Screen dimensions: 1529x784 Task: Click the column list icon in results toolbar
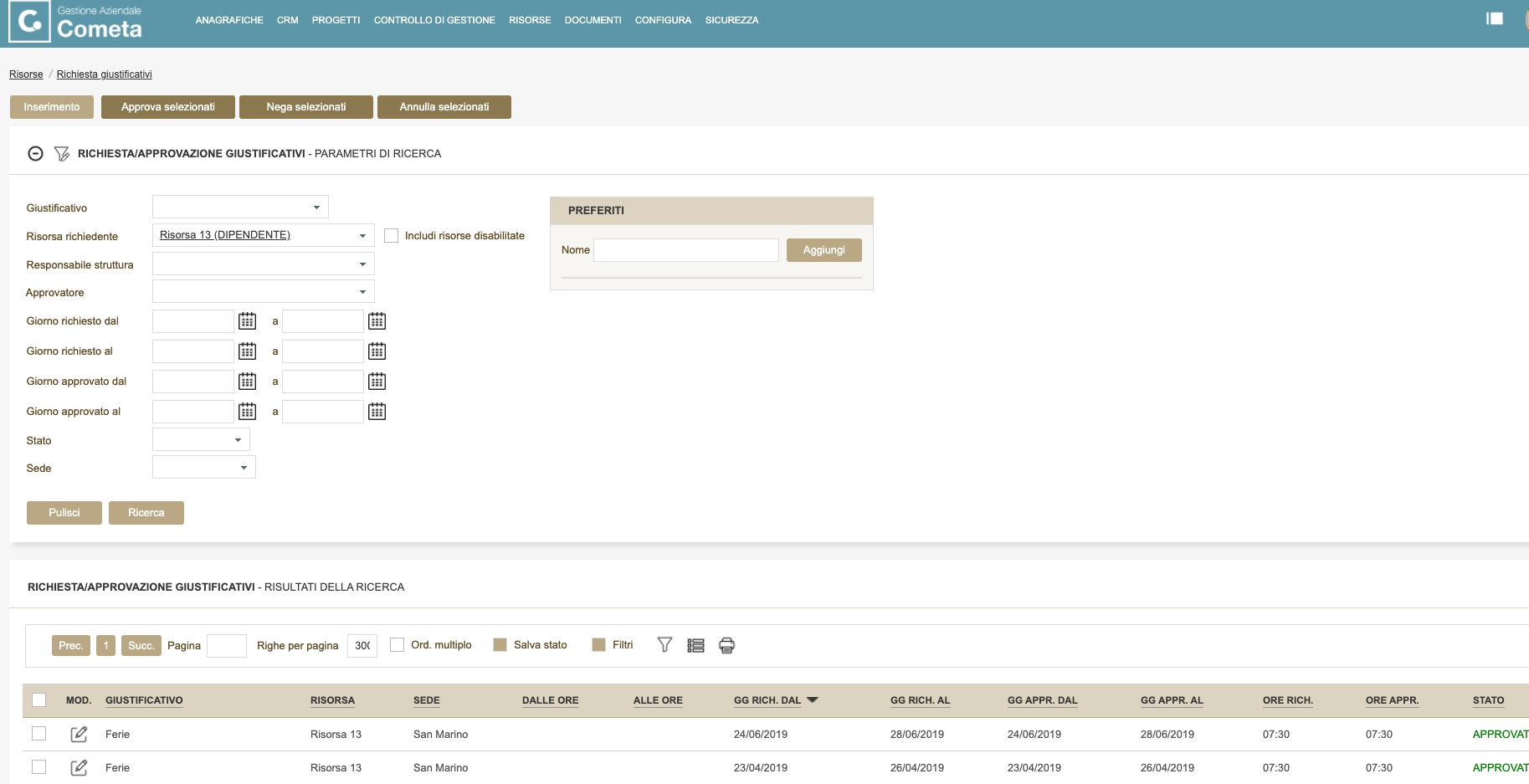pyautogui.click(x=695, y=645)
